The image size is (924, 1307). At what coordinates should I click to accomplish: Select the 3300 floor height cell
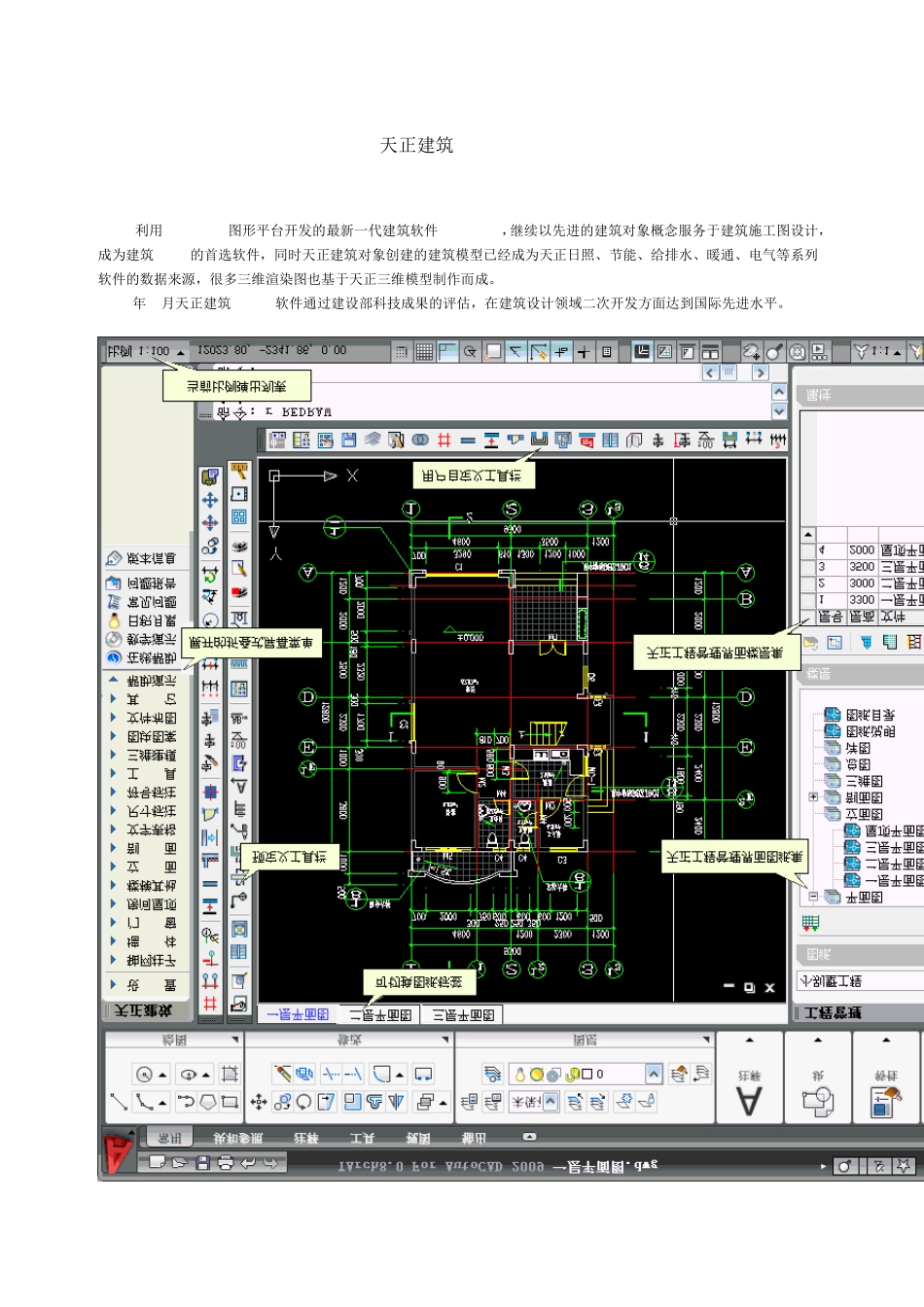(x=862, y=599)
